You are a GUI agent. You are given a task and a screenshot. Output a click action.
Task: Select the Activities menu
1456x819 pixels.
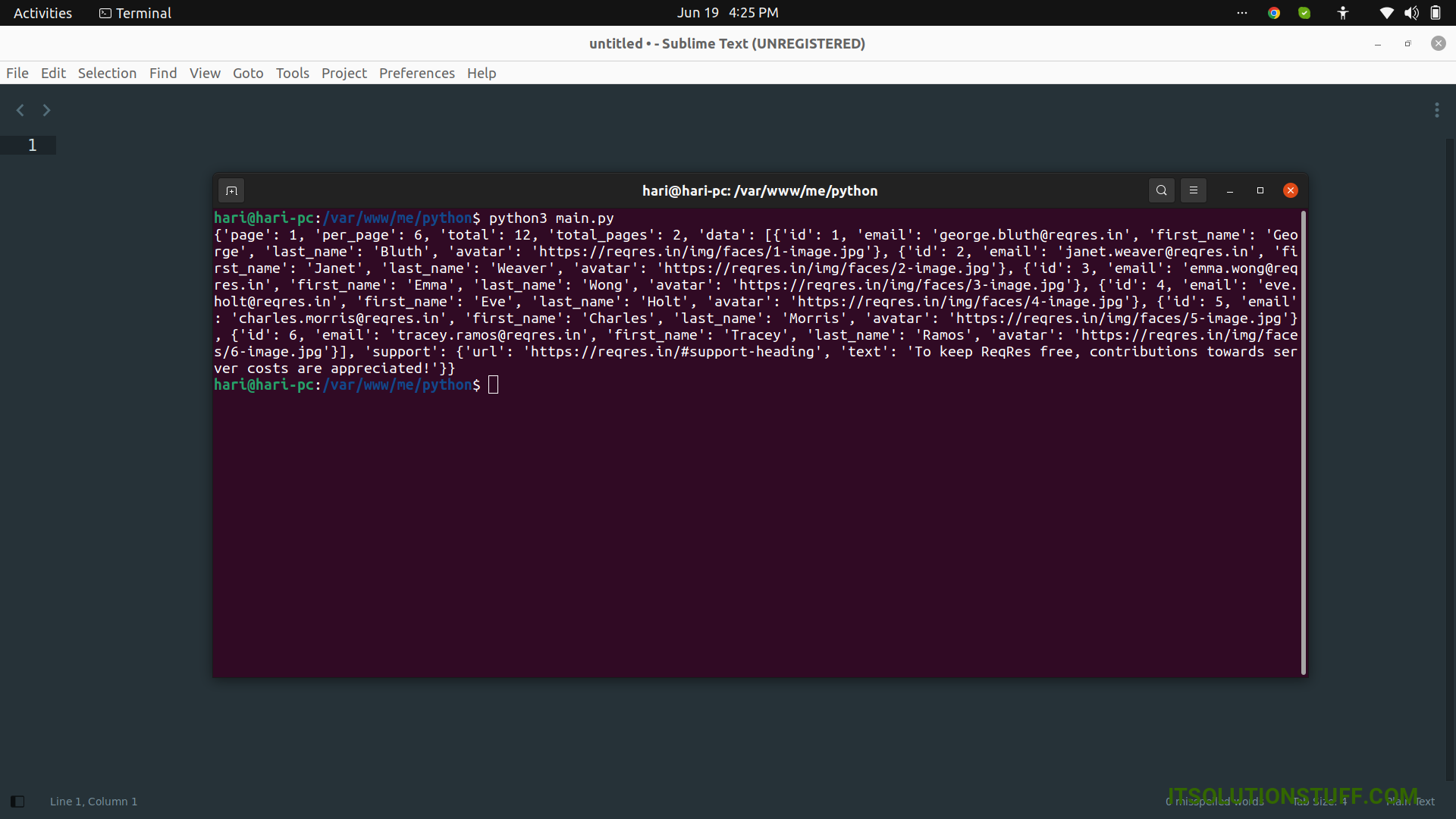click(42, 12)
